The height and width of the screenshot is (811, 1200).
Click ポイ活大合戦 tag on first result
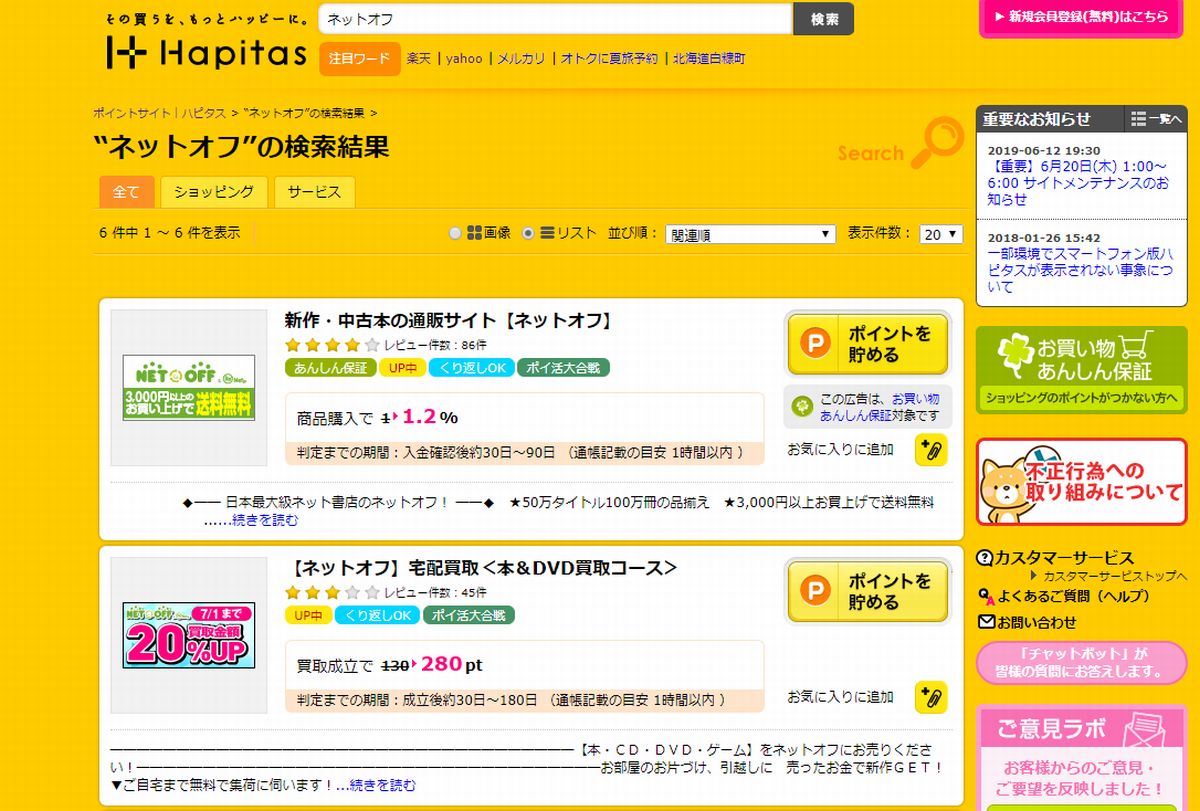[564, 367]
